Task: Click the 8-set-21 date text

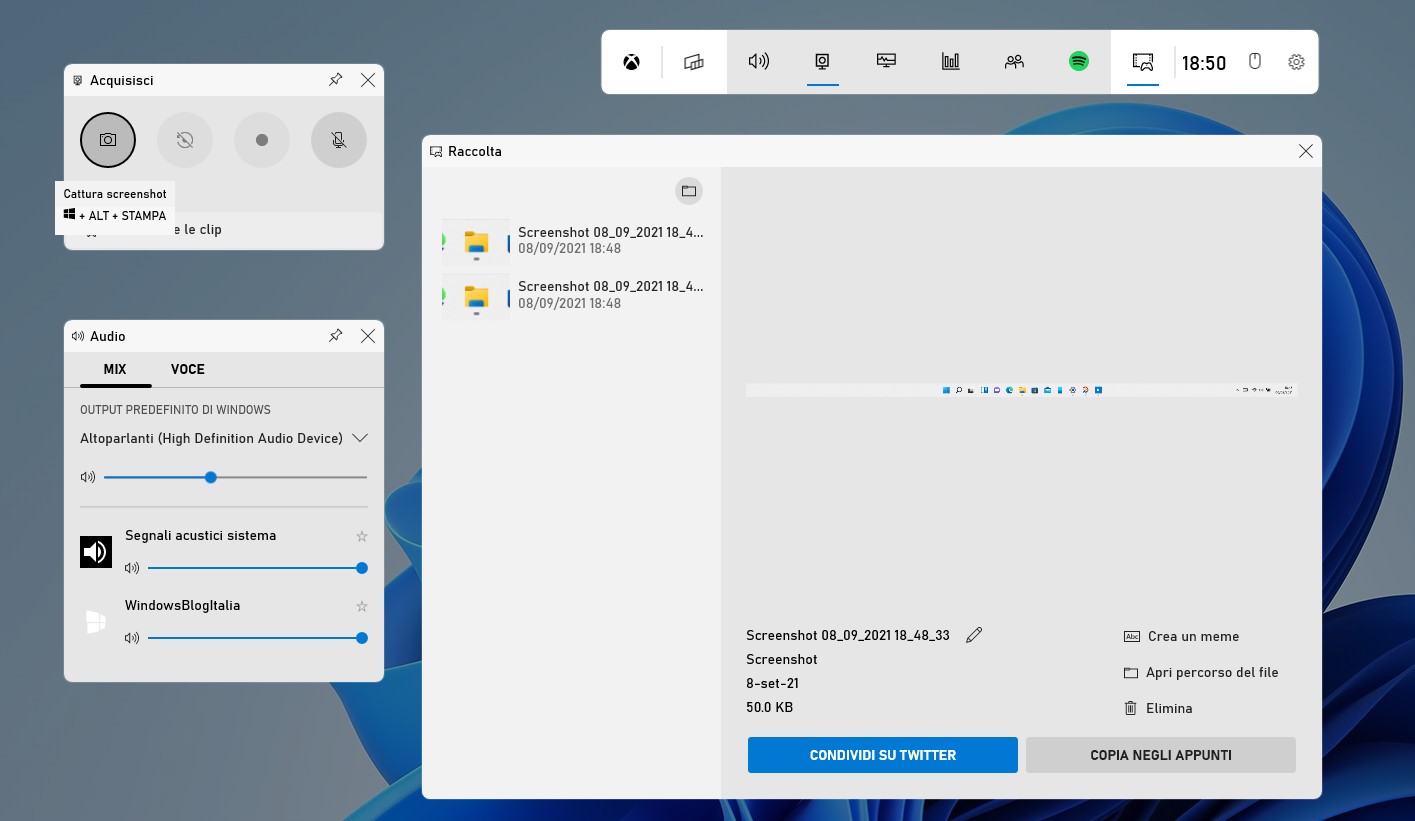Action: click(772, 683)
